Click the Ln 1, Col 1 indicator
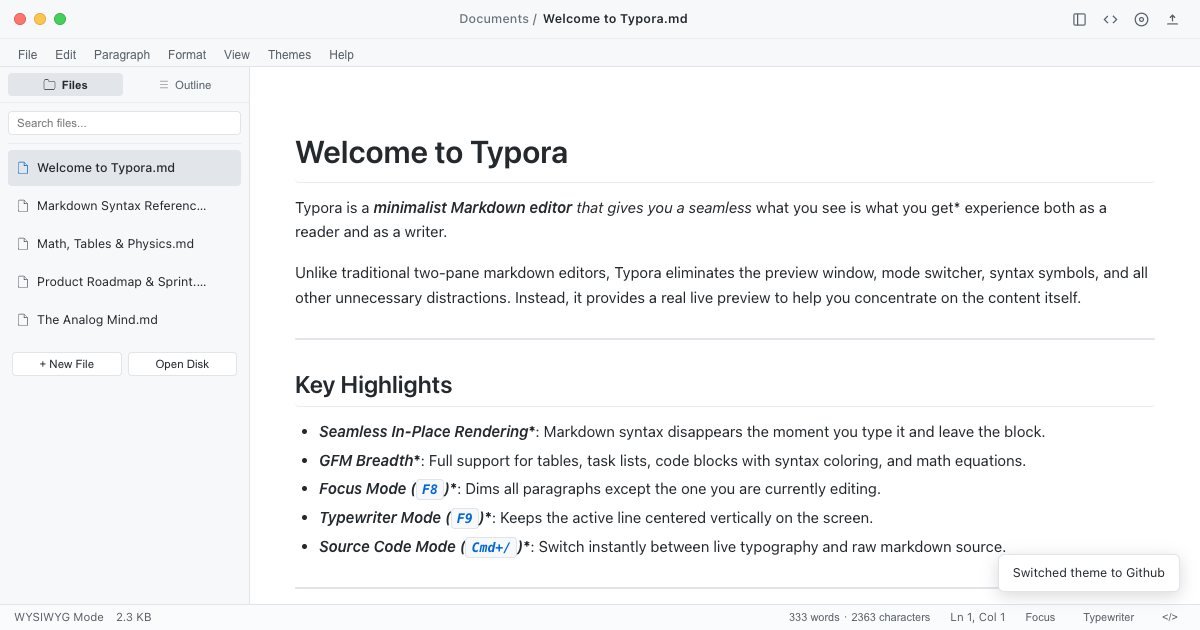1200x630 pixels. pos(978,617)
